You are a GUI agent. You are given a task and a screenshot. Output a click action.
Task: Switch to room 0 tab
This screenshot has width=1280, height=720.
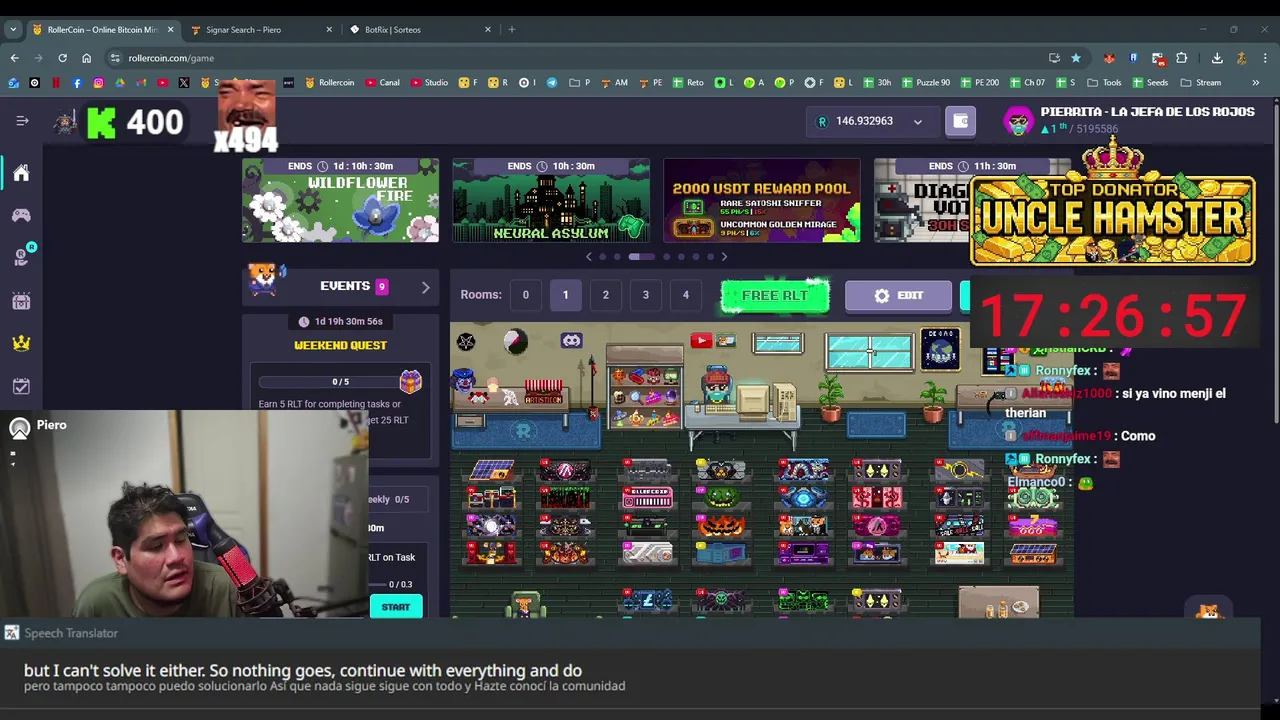(525, 295)
